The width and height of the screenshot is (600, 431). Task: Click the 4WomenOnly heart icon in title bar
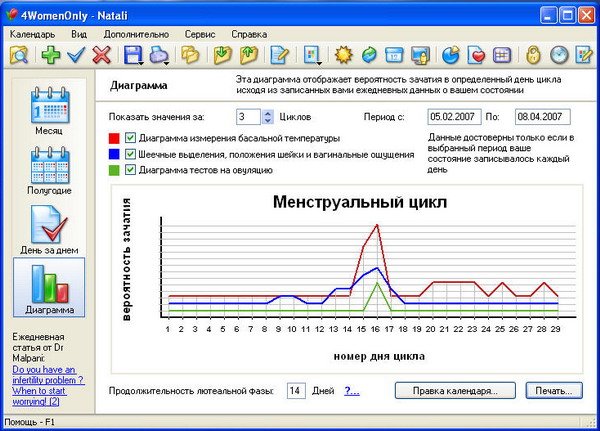click(x=12, y=15)
